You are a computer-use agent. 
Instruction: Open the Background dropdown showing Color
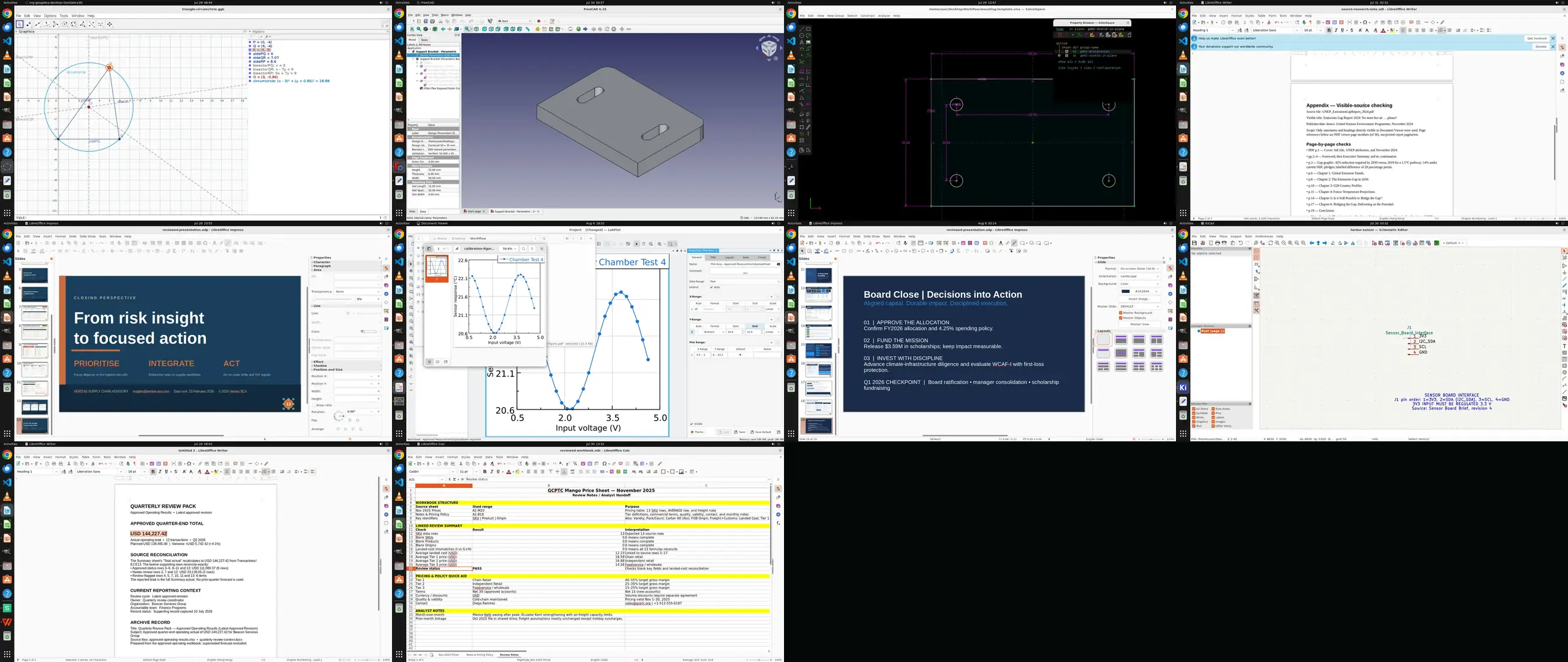1140,284
